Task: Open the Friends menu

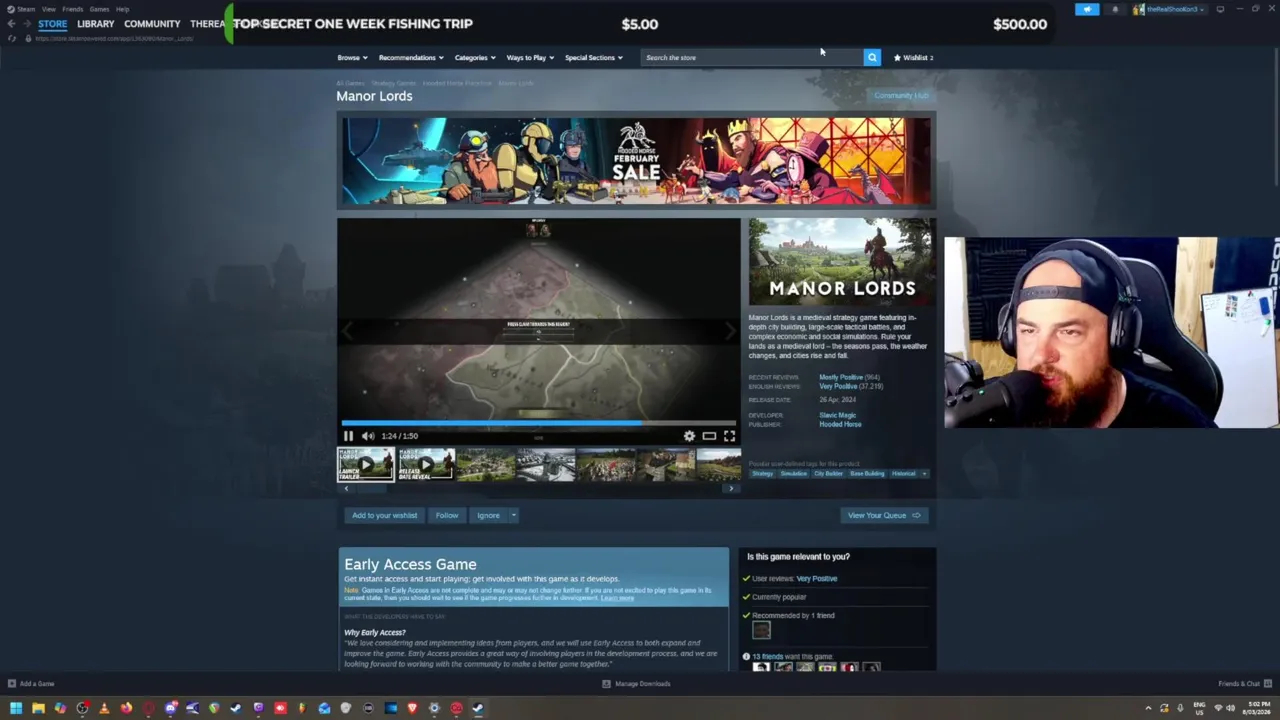Action: (x=73, y=9)
